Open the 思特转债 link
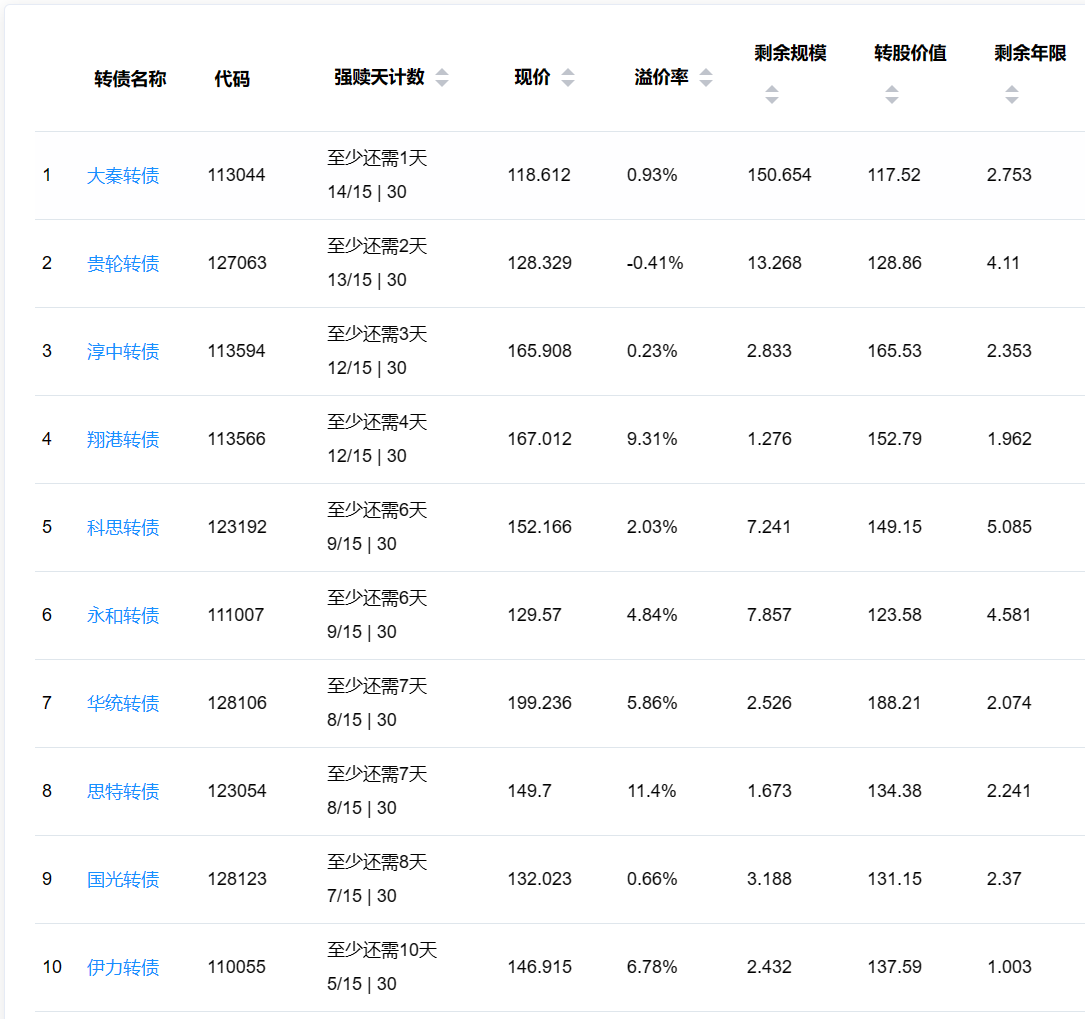Screen dimensions: 1085x1019 (x=123, y=792)
